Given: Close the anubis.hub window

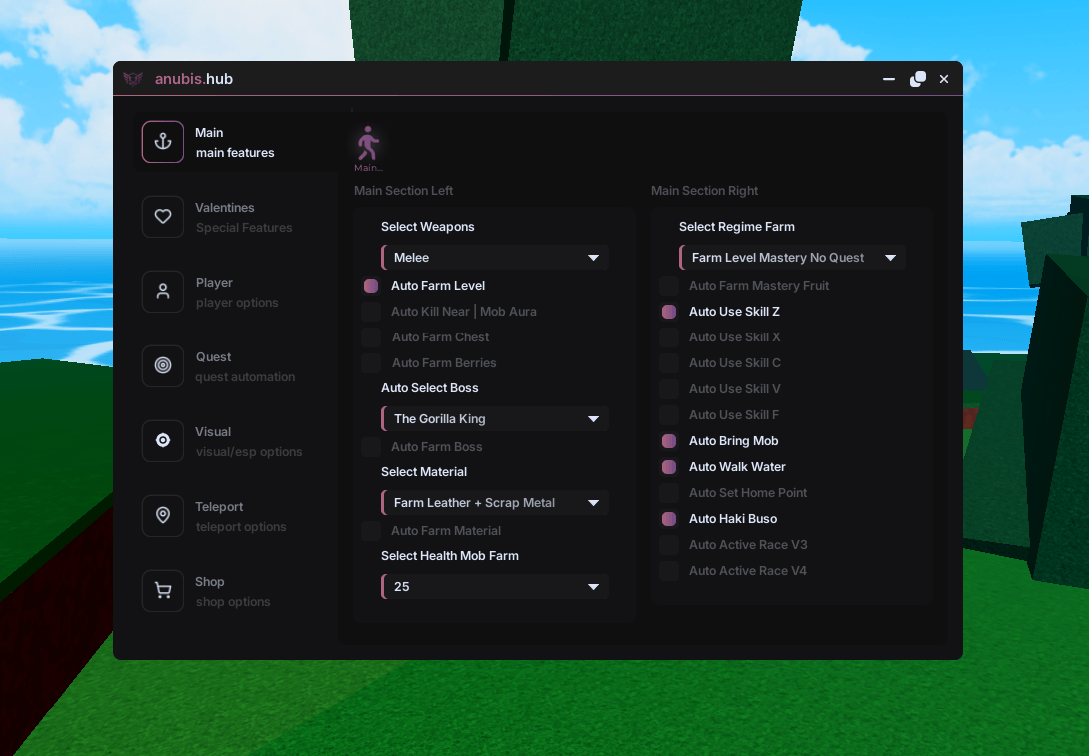Looking at the screenshot, I should [x=944, y=79].
